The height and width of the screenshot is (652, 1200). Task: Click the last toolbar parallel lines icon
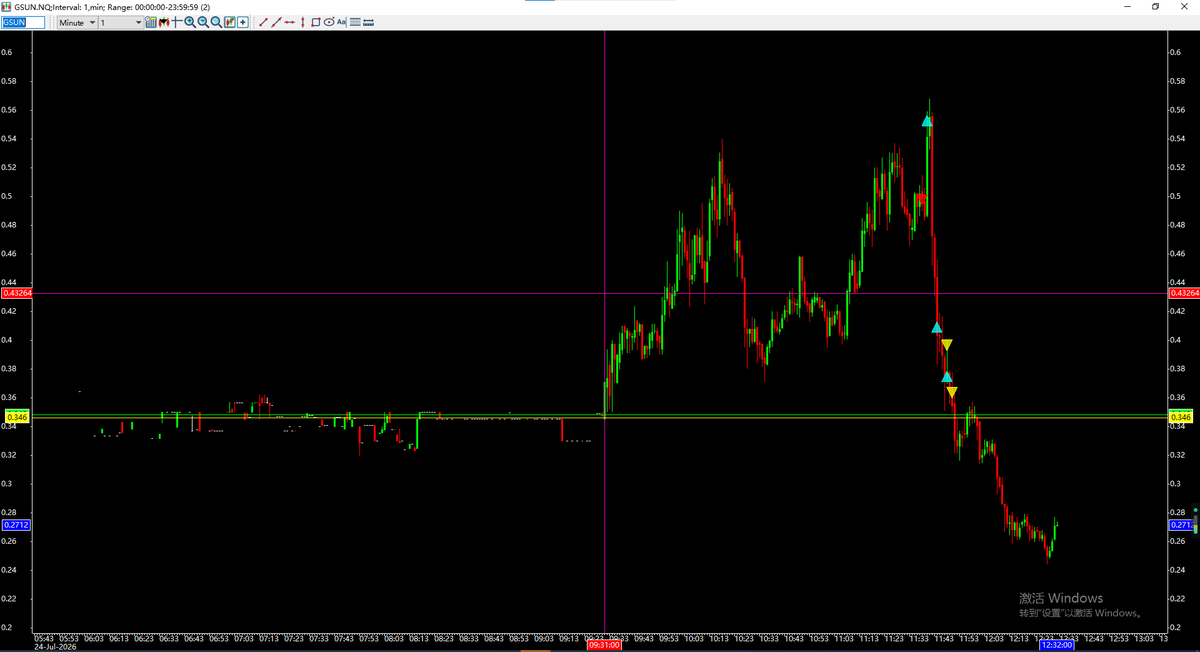point(368,22)
